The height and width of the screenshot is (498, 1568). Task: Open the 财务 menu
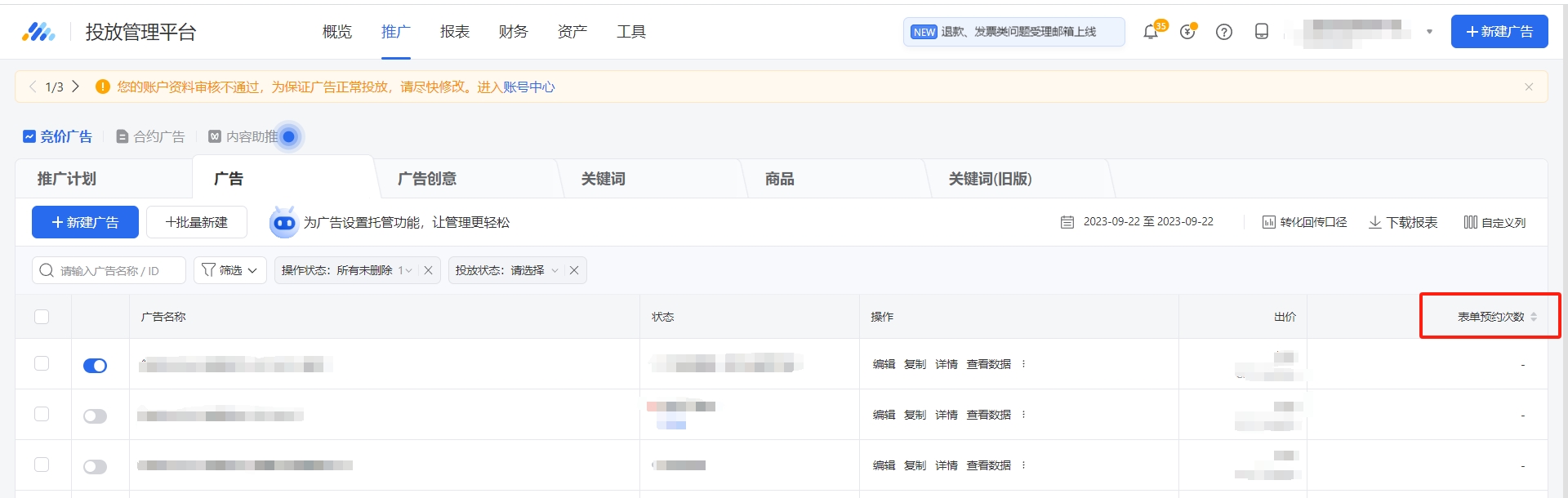pos(514,32)
